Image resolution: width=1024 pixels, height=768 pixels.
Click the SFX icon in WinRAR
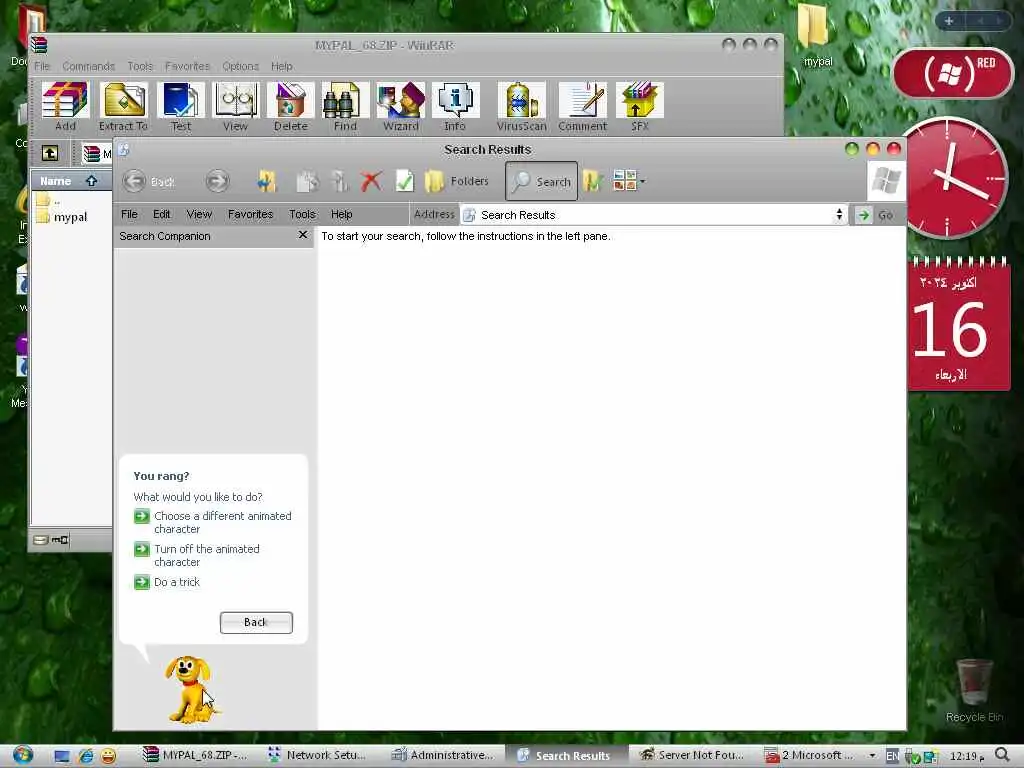click(x=640, y=106)
